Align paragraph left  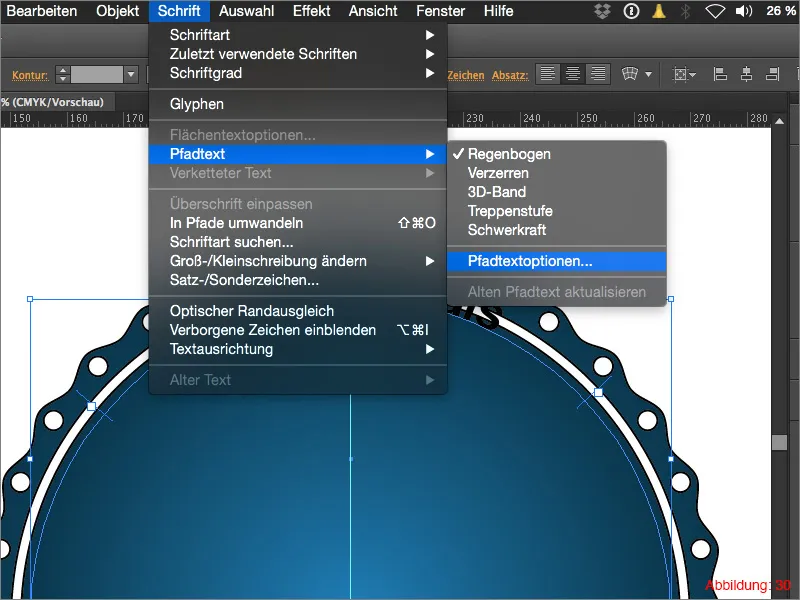547,74
